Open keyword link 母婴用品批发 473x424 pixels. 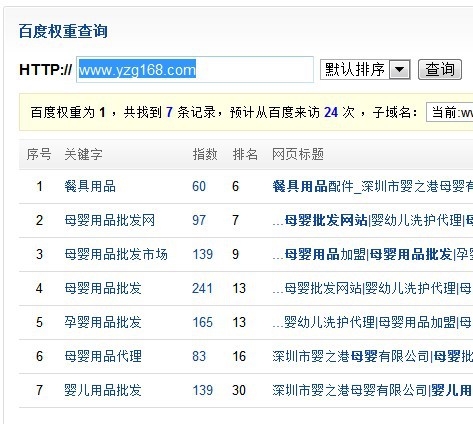click(x=103, y=288)
